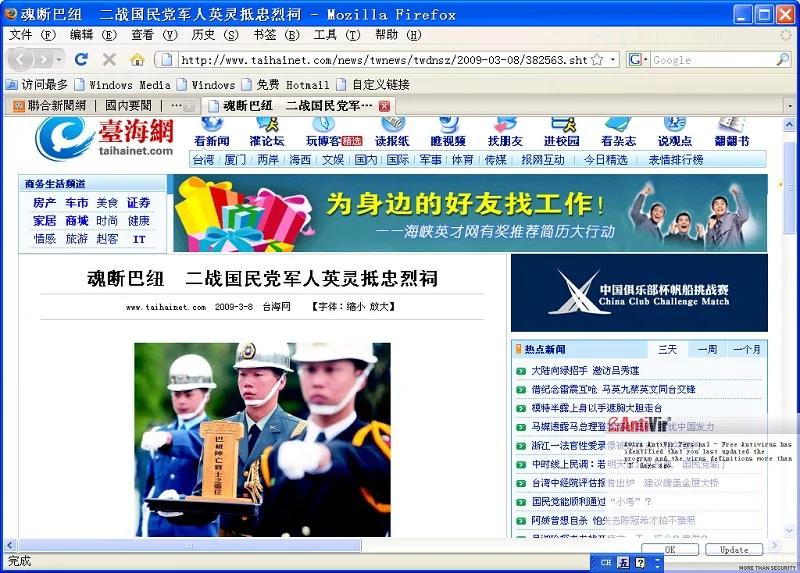Open the 书签 (B) menu
The width and height of the screenshot is (800, 573).
(276, 35)
